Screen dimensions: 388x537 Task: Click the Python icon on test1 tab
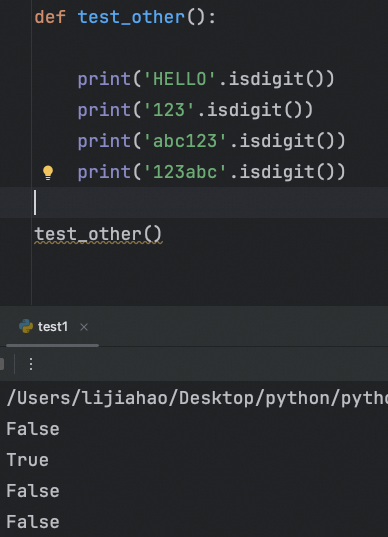[x=26, y=326]
